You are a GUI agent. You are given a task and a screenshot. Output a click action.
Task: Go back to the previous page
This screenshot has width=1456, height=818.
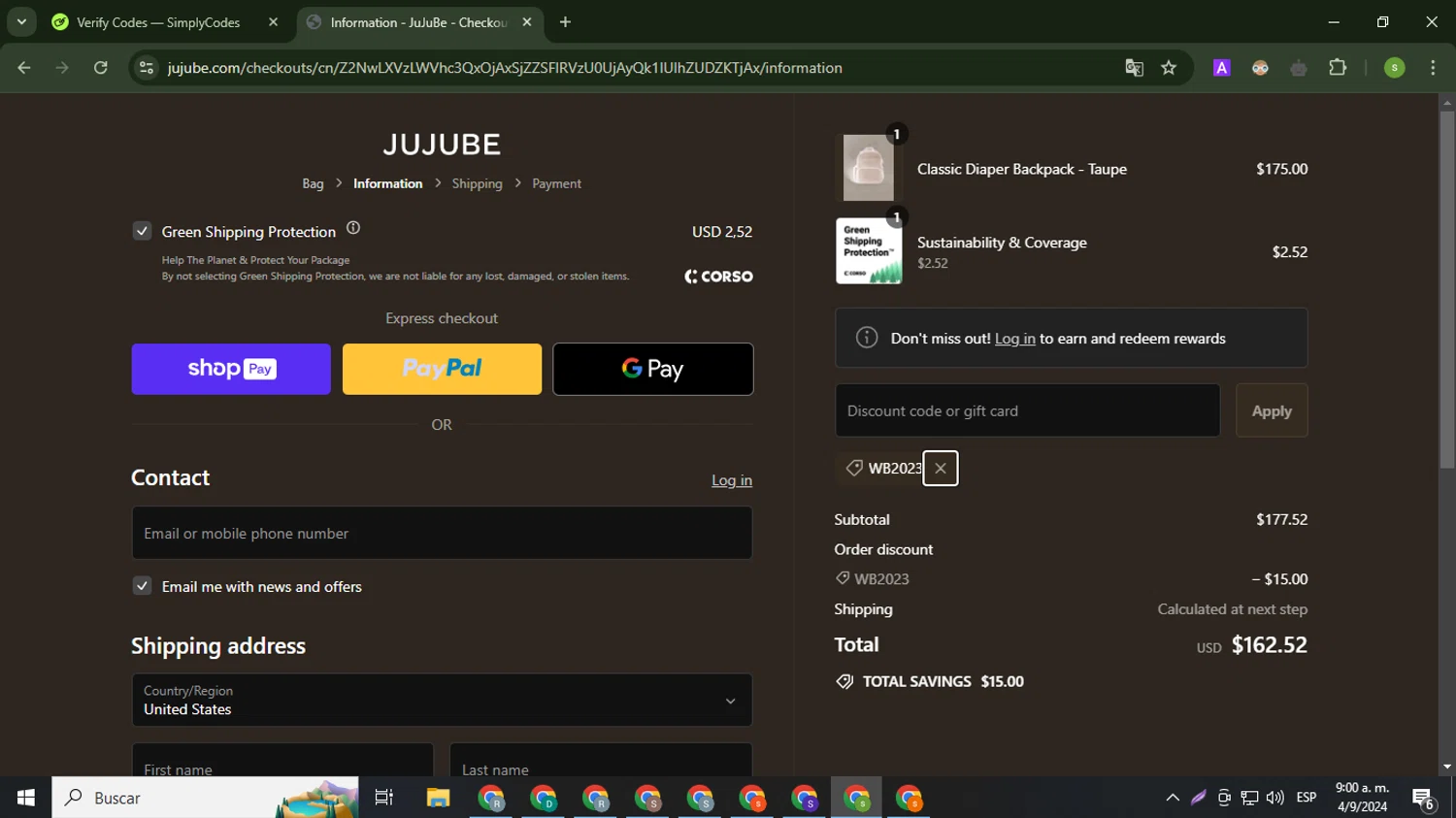[24, 68]
